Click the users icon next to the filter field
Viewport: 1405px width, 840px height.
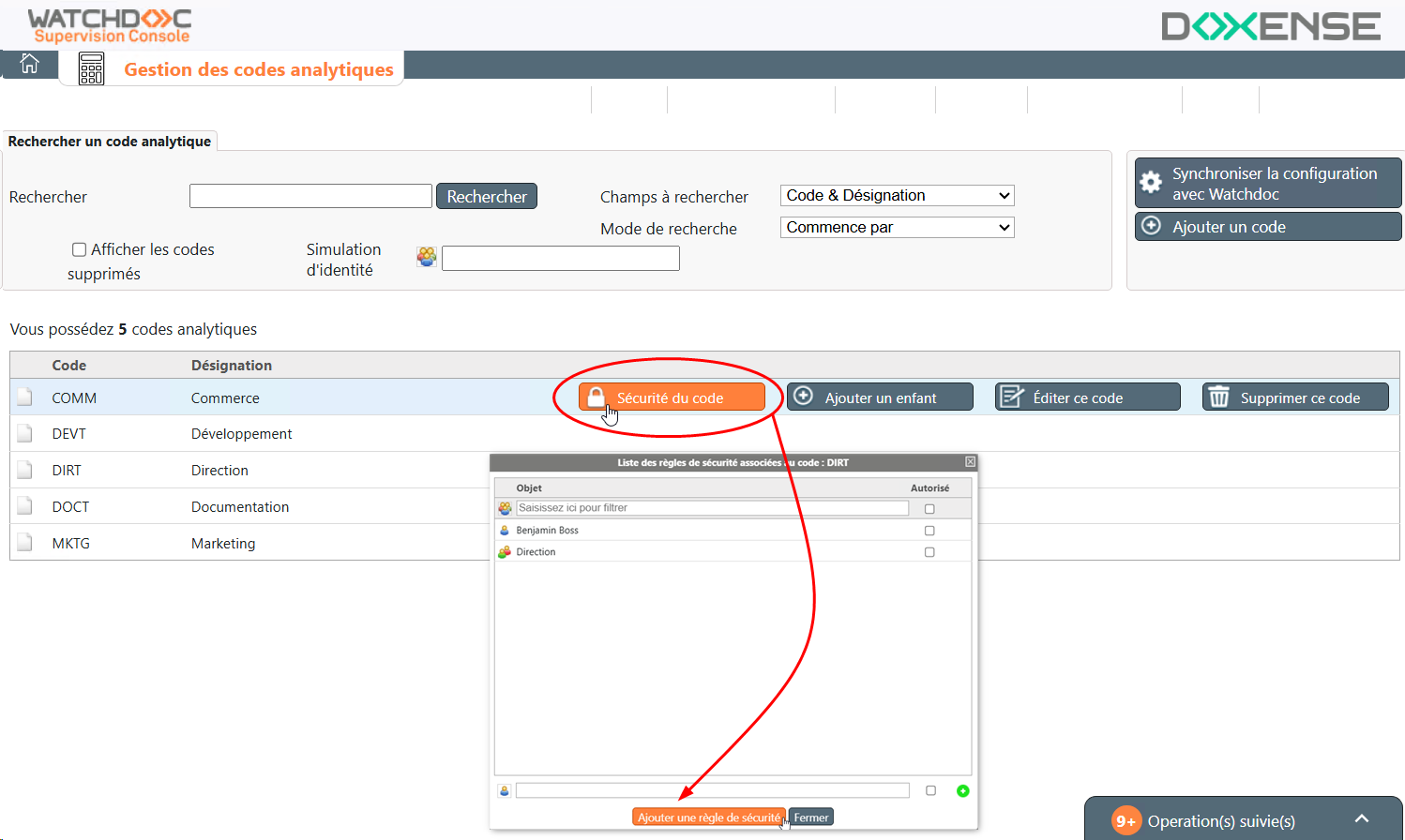pyautogui.click(x=505, y=508)
